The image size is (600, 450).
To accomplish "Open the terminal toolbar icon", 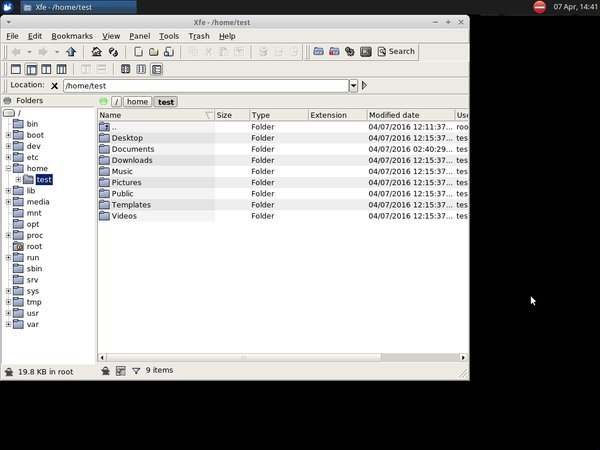I will 366,52.
